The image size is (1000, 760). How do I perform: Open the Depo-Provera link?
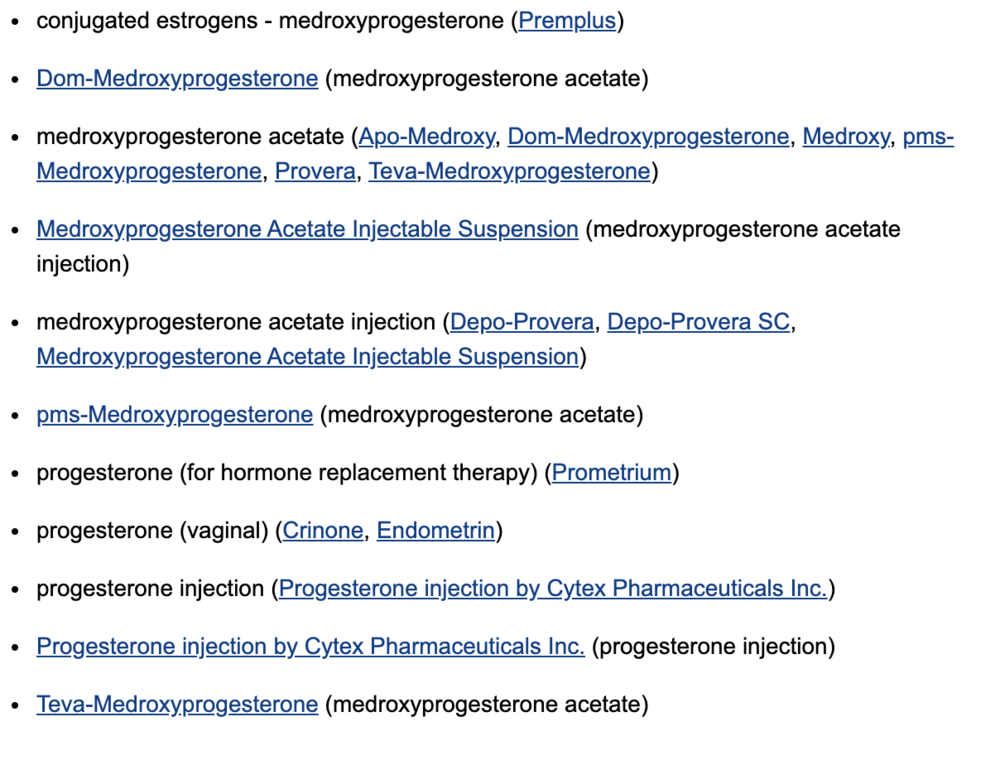523,322
